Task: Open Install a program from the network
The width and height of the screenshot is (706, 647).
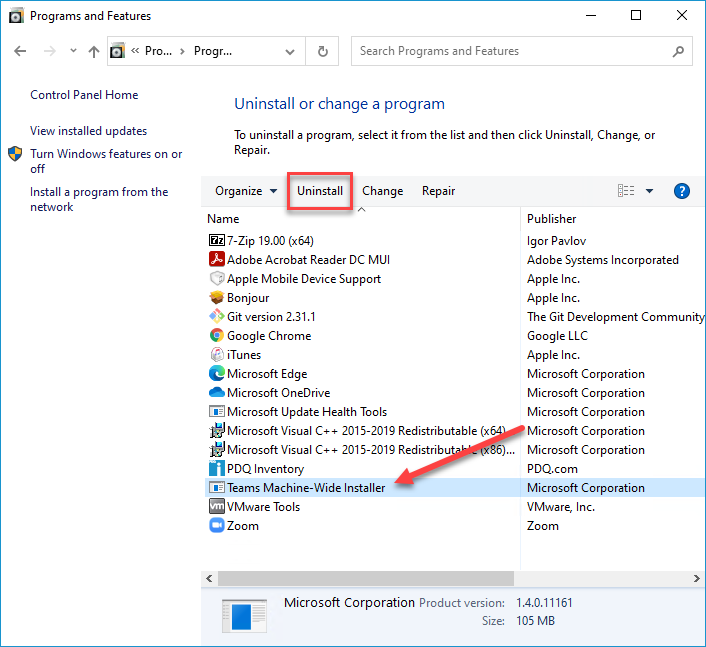Action: pyautogui.click(x=99, y=199)
